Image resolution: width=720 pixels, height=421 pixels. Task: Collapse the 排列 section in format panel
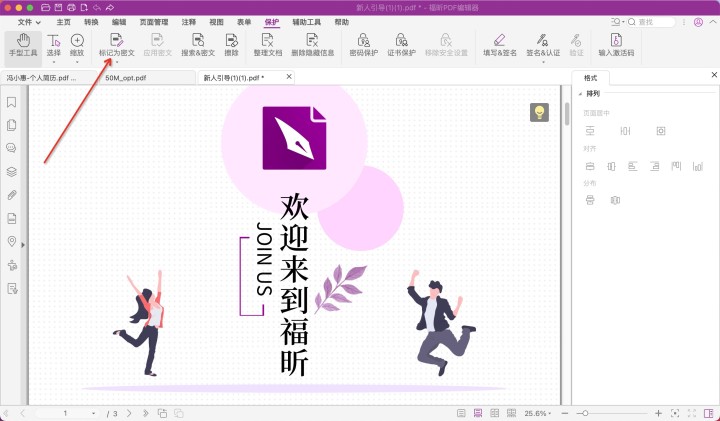tap(580, 93)
